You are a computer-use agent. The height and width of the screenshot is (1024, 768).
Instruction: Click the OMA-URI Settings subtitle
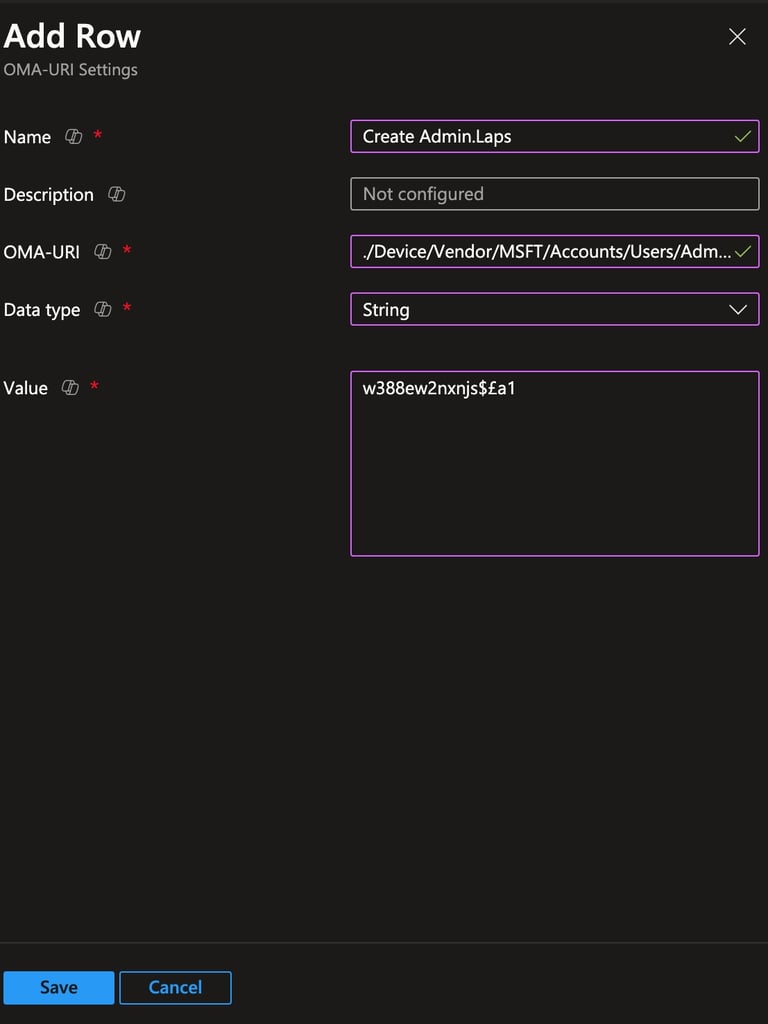(x=71, y=70)
